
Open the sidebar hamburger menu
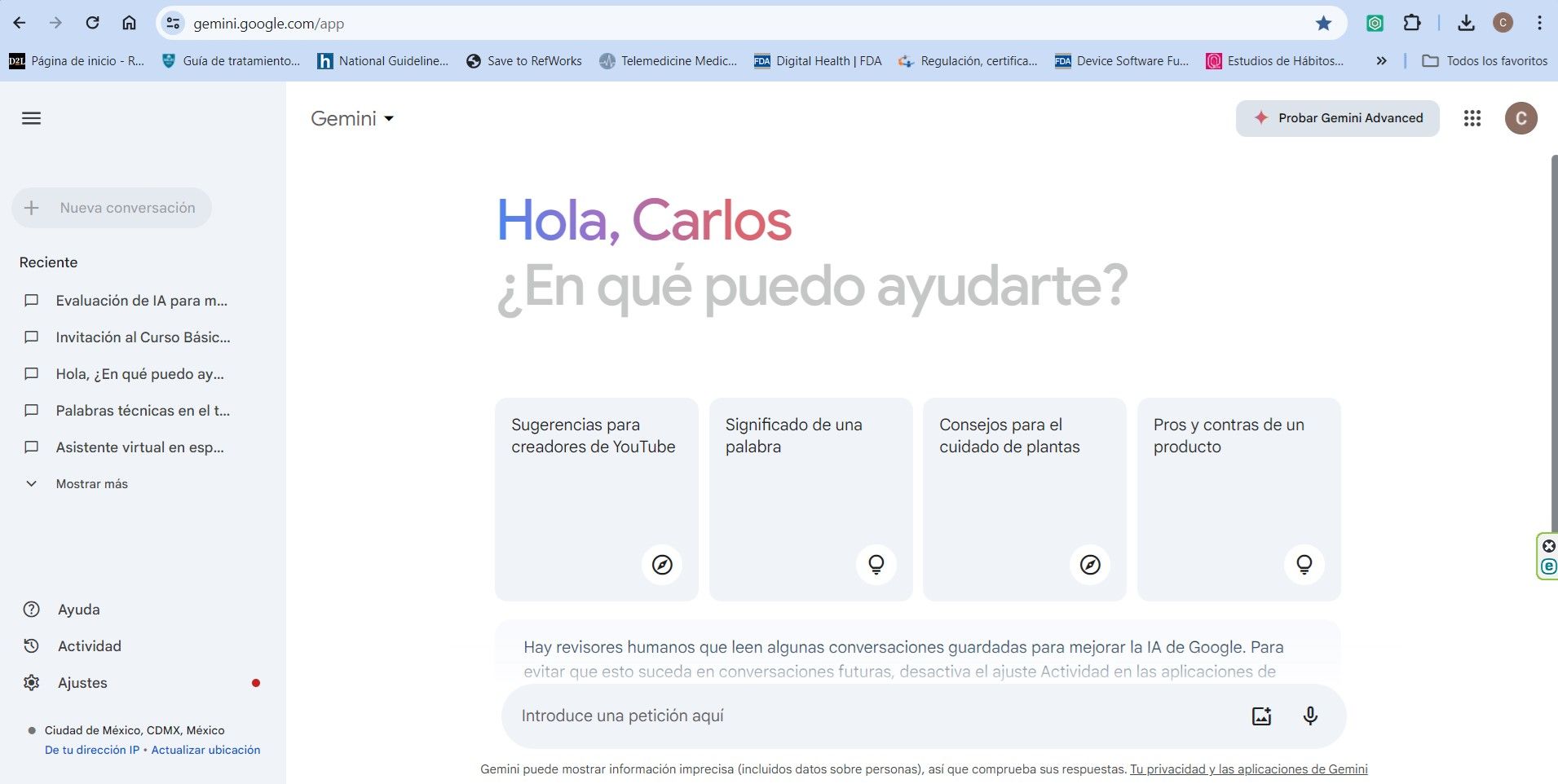click(31, 118)
